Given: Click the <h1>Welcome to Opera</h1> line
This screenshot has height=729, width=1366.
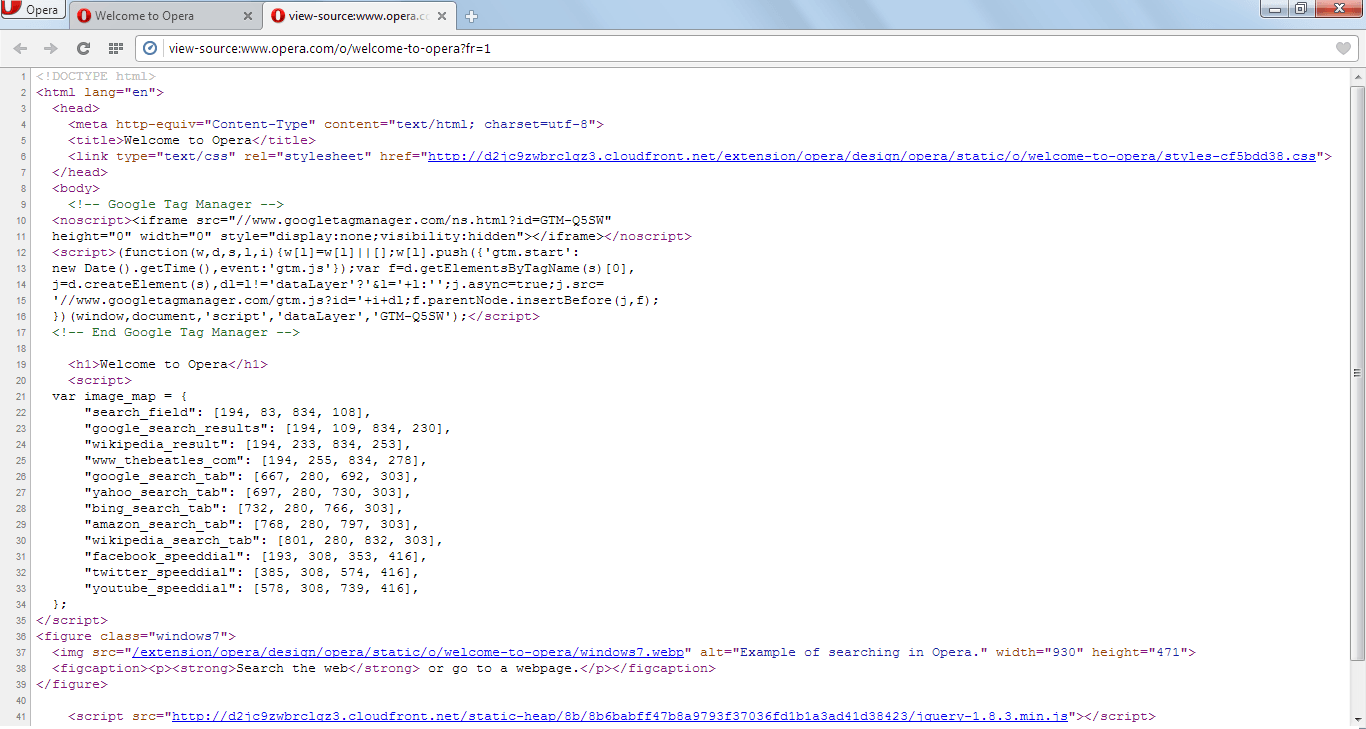Looking at the screenshot, I should (x=168, y=364).
